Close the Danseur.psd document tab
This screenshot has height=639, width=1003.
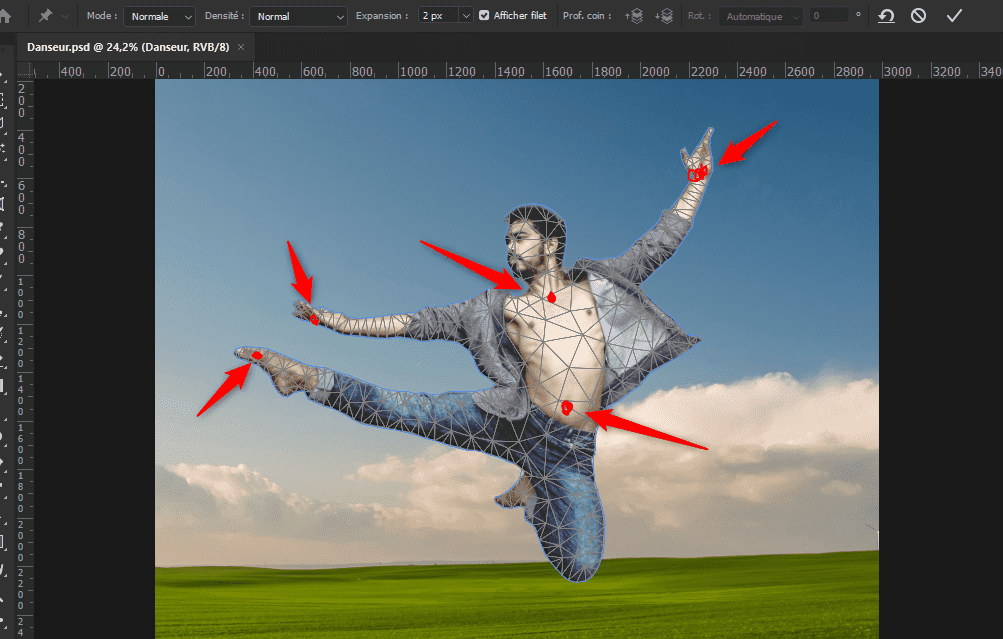[241, 47]
